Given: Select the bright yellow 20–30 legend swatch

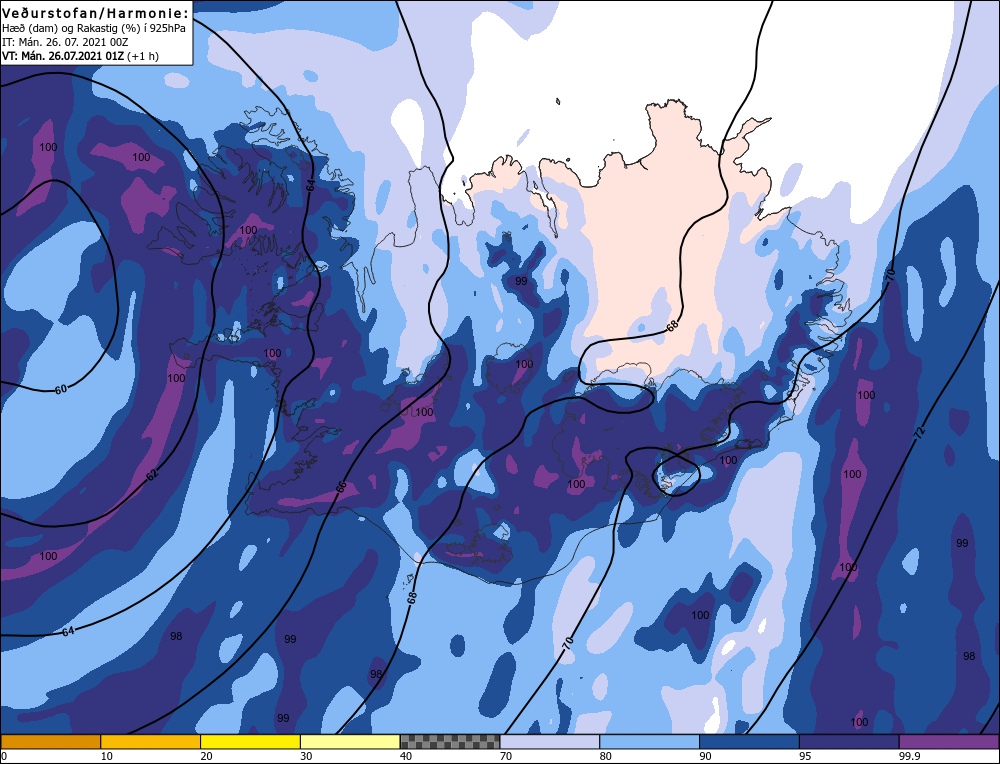Looking at the screenshot, I should tap(250, 741).
